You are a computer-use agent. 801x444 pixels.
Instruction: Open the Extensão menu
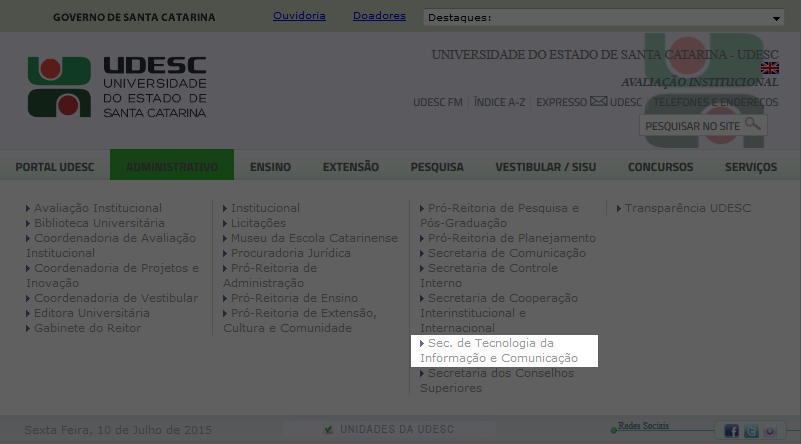(x=351, y=167)
